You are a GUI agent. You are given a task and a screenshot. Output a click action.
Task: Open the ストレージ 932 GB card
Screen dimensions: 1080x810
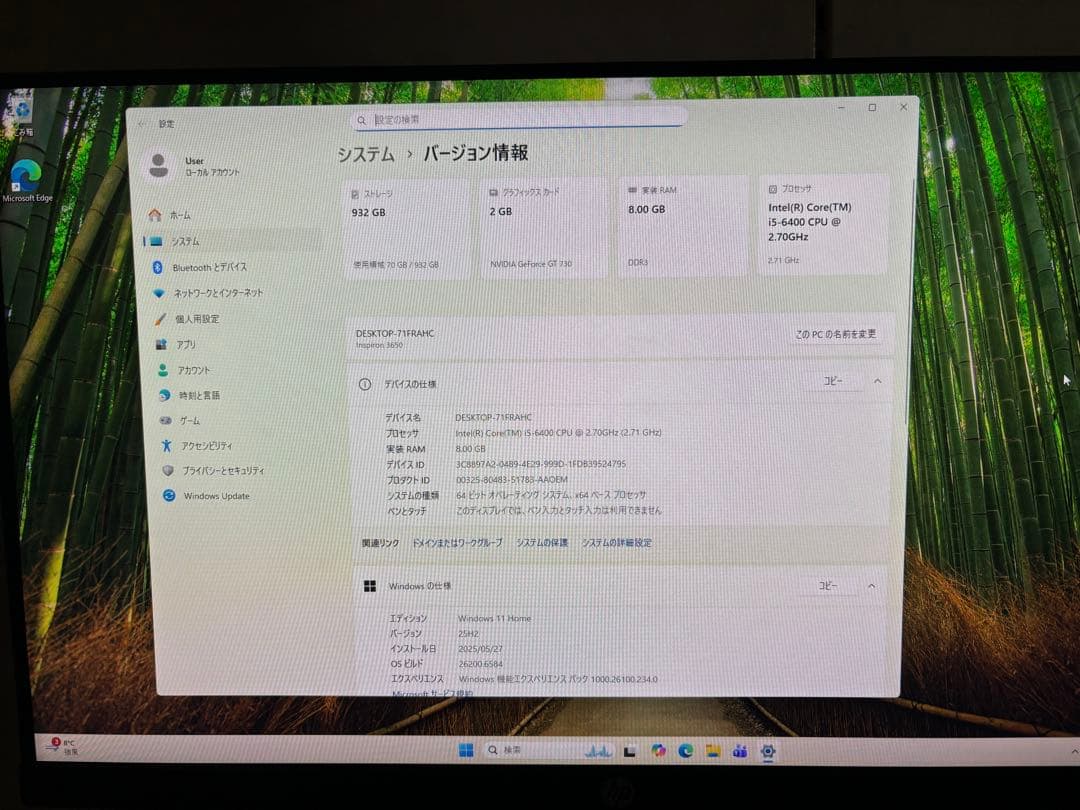[406, 229]
